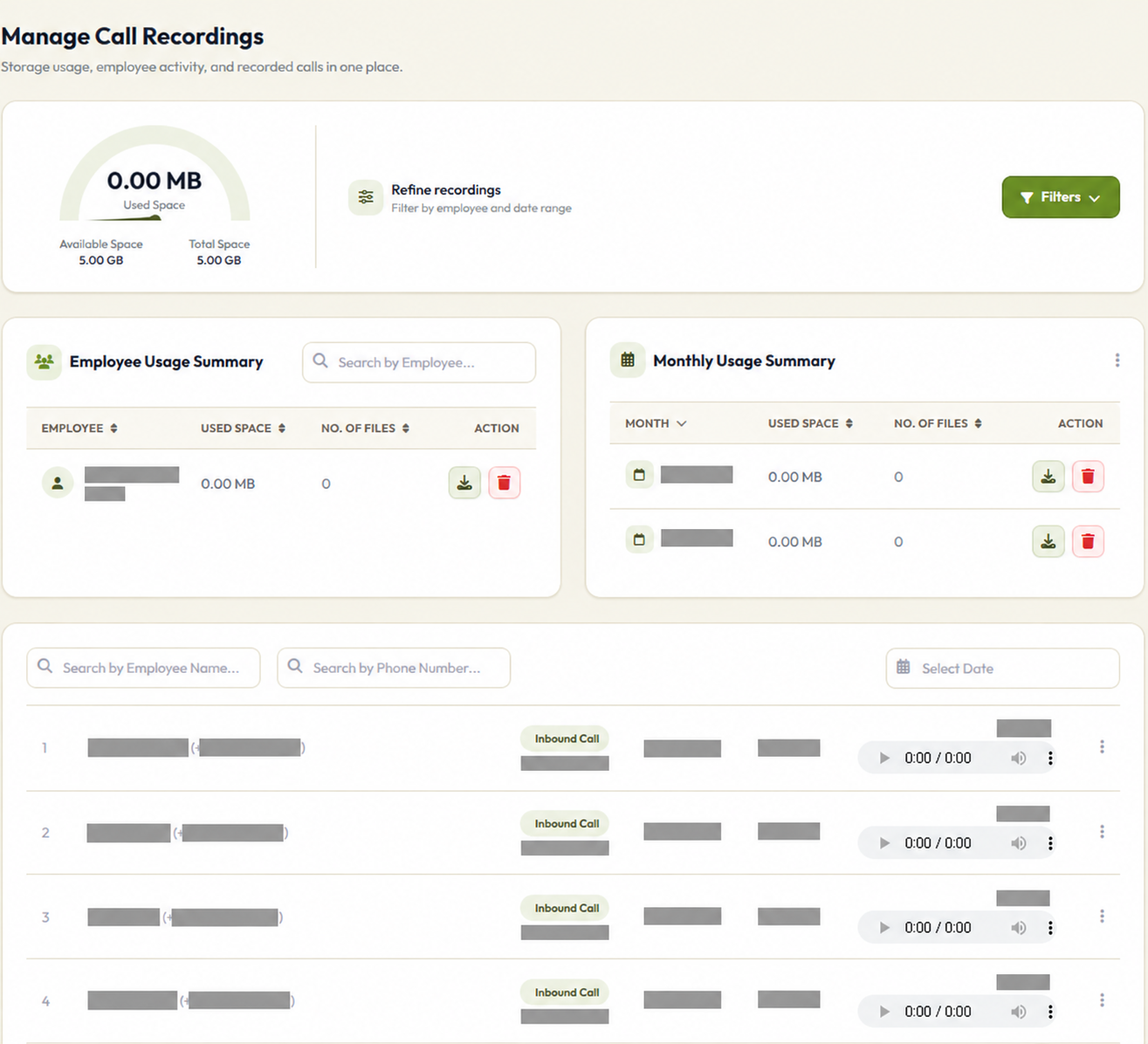The height and width of the screenshot is (1044, 1148).
Task: Click calendar icon in second month row
Action: [639, 539]
